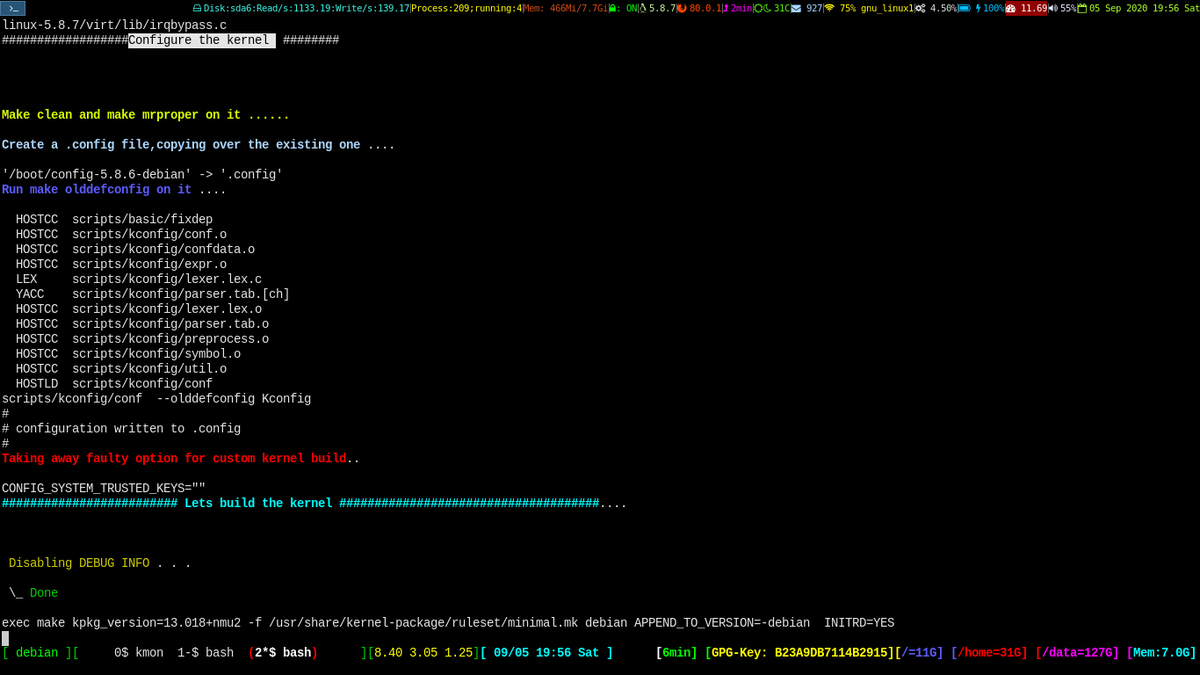1200x675 pixels.
Task: Click the tmux date 09/05 19:56 Sat
Action: [546, 653]
